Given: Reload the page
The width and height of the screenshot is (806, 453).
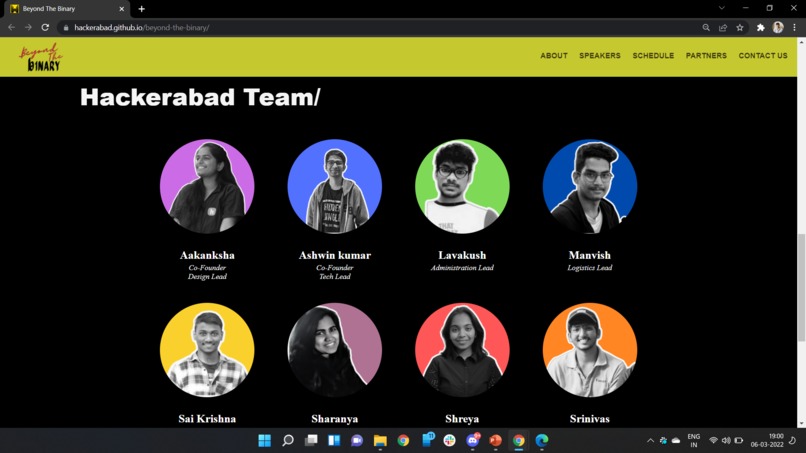Looking at the screenshot, I should [45, 27].
